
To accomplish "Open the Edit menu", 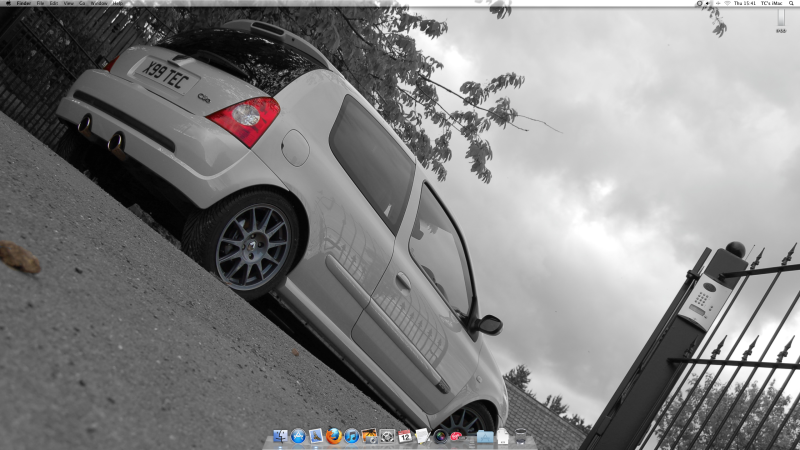I will pos(54,3).
